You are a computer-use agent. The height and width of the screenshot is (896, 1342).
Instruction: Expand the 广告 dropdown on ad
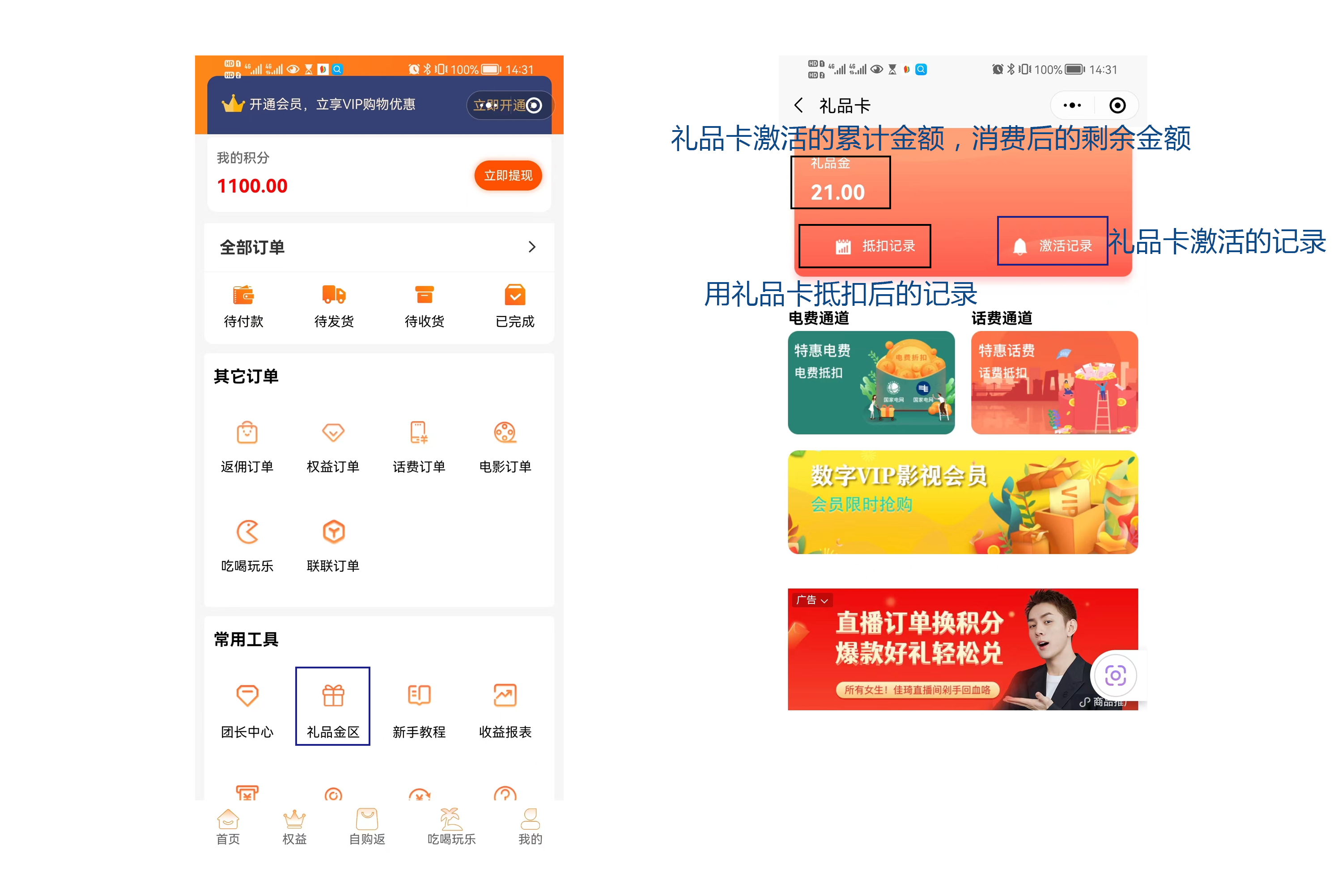(812, 600)
